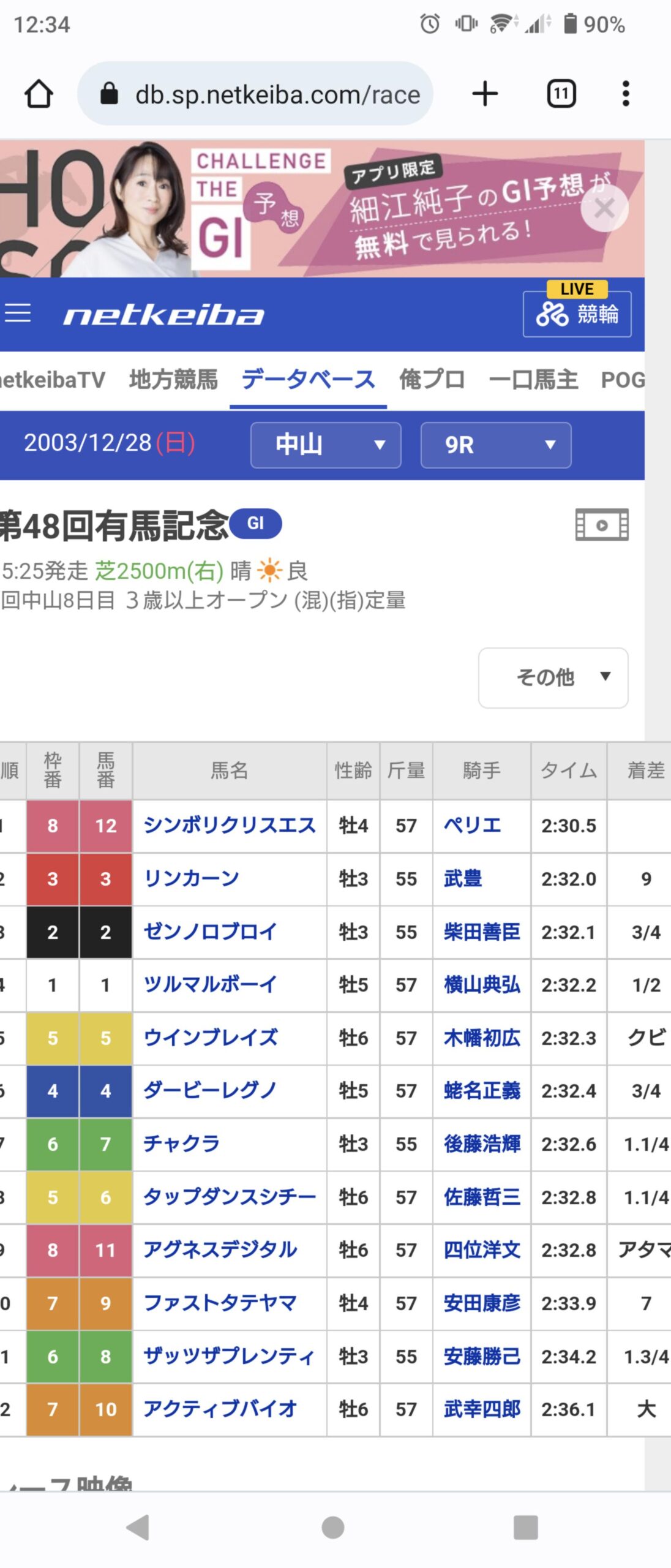671x1568 pixels.
Task: Tap the Android recent apps square
Action: [x=525, y=1527]
